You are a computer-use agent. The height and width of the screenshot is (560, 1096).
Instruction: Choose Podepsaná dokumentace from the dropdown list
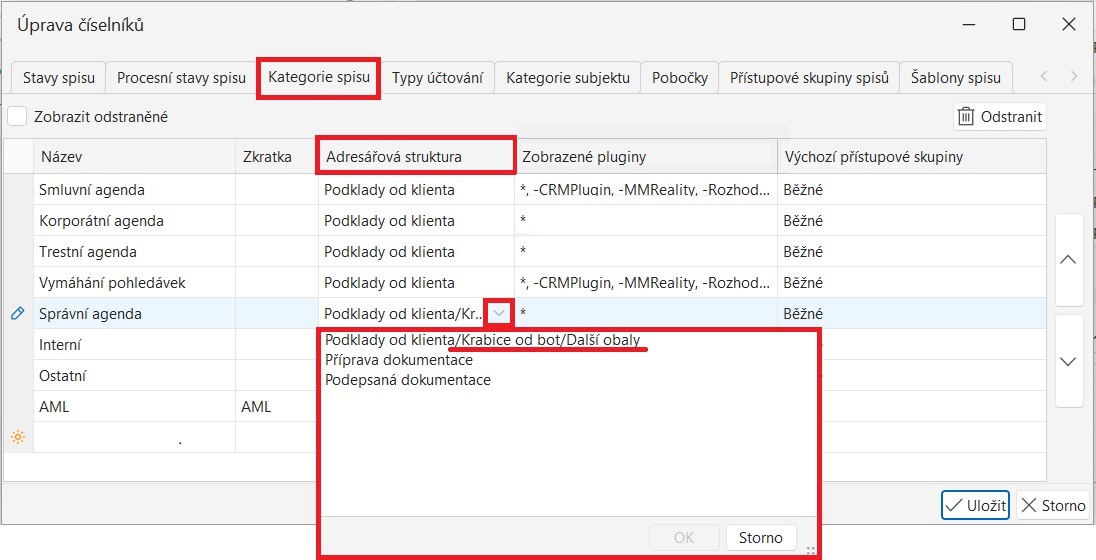(x=407, y=380)
